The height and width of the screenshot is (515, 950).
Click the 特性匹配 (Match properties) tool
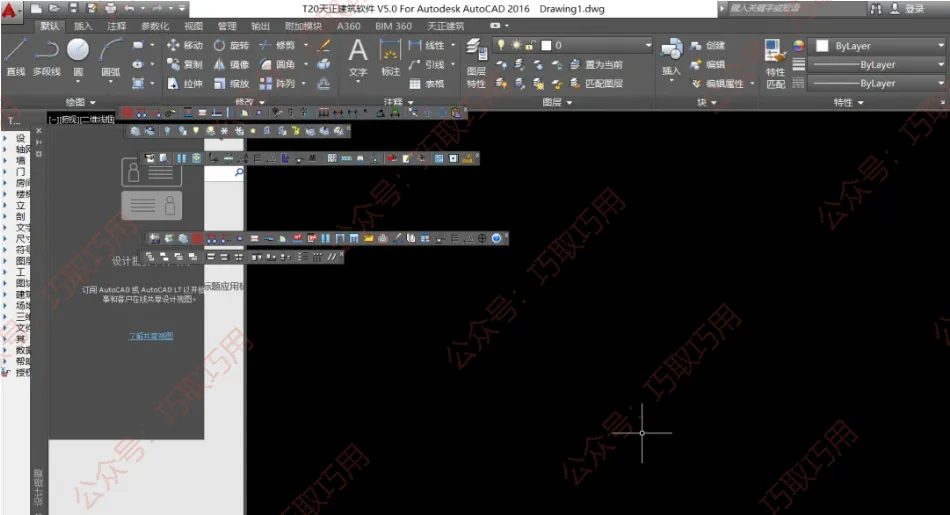click(x=776, y=64)
